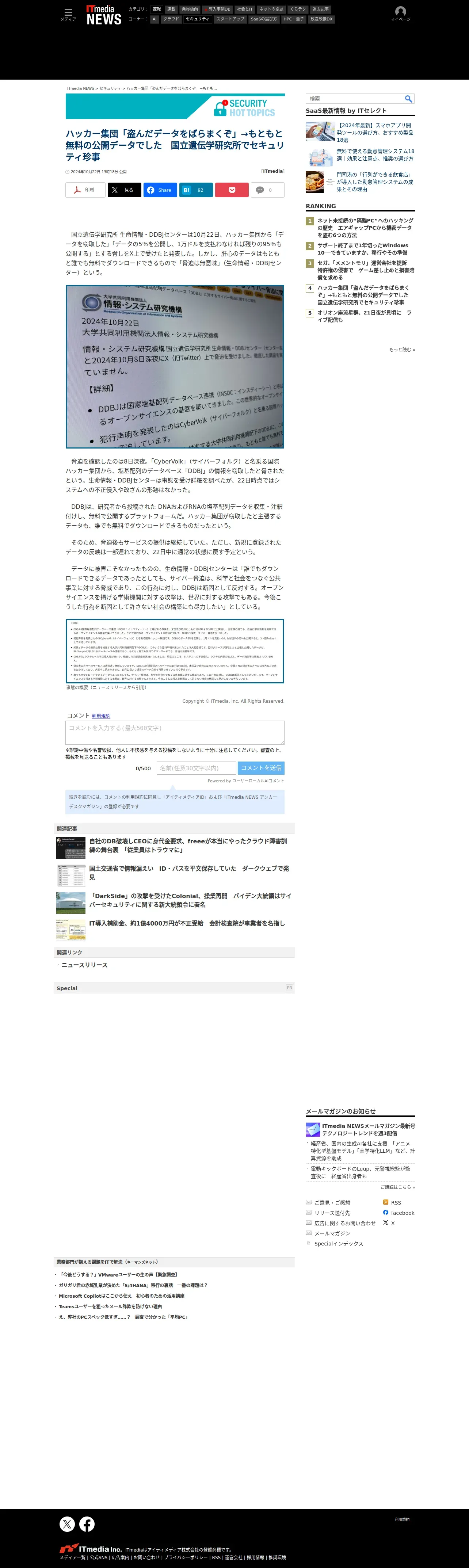Select the 業界動向 category tab
The height and width of the screenshot is (1568, 469).
[x=190, y=9]
